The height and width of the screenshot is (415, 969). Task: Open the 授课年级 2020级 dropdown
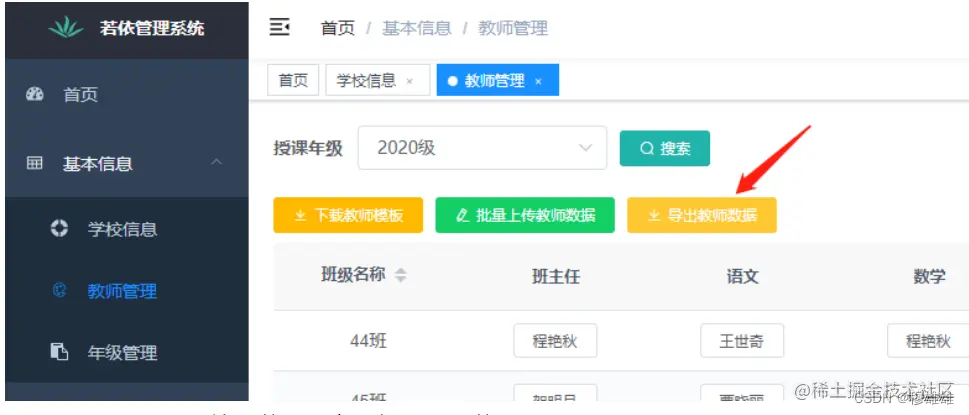tap(482, 148)
